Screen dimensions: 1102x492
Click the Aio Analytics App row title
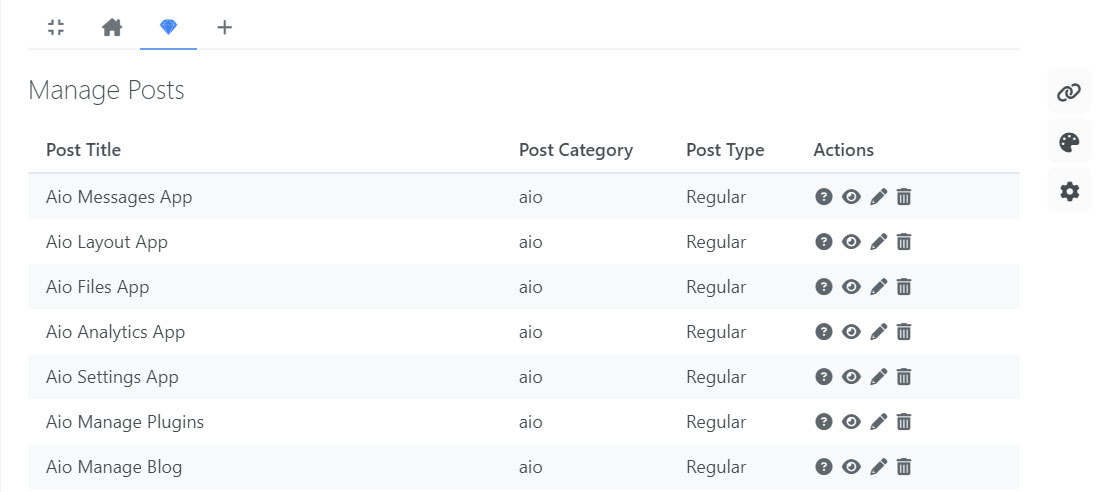click(115, 332)
